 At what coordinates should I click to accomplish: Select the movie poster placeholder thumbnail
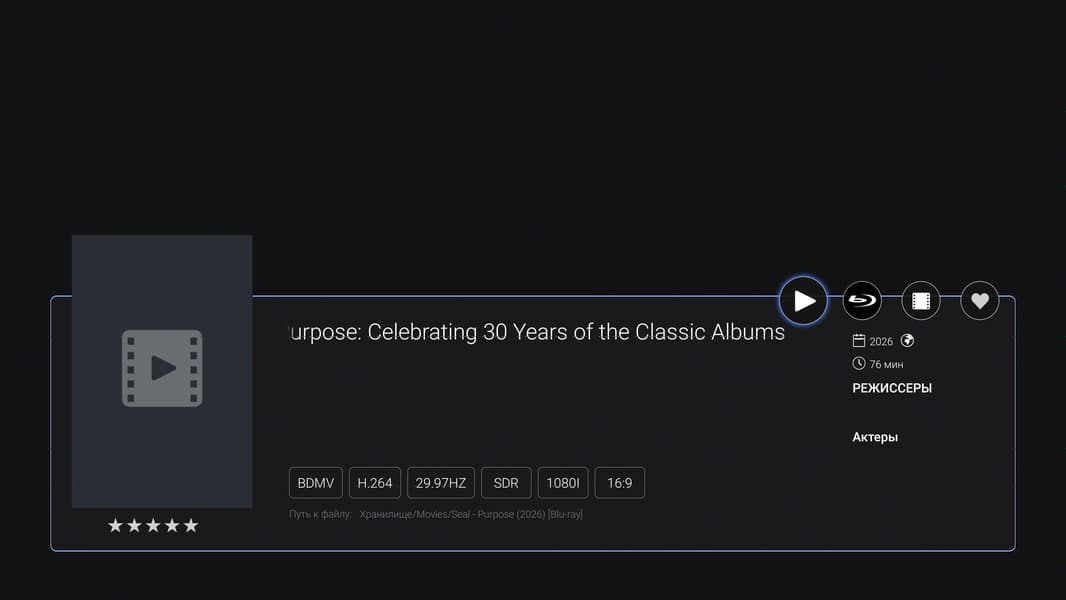[x=162, y=371]
